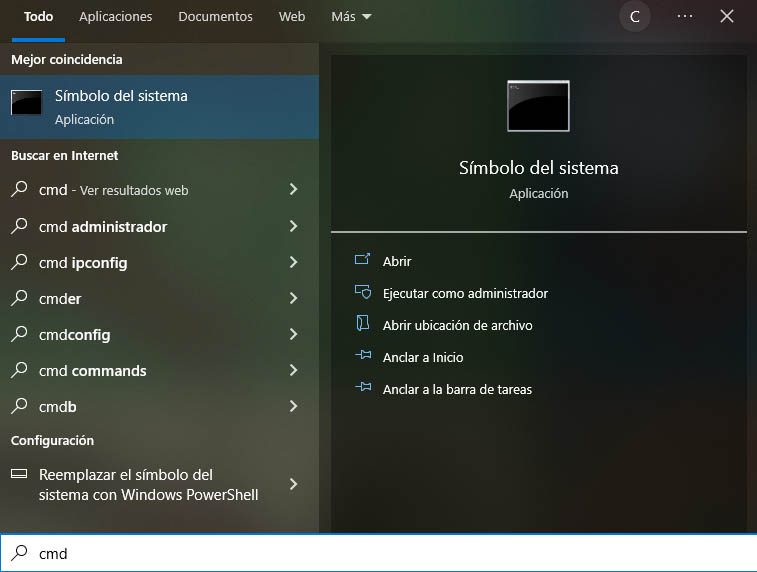
Task: Expand the cmd administrador suggestion arrow
Action: pos(293,227)
